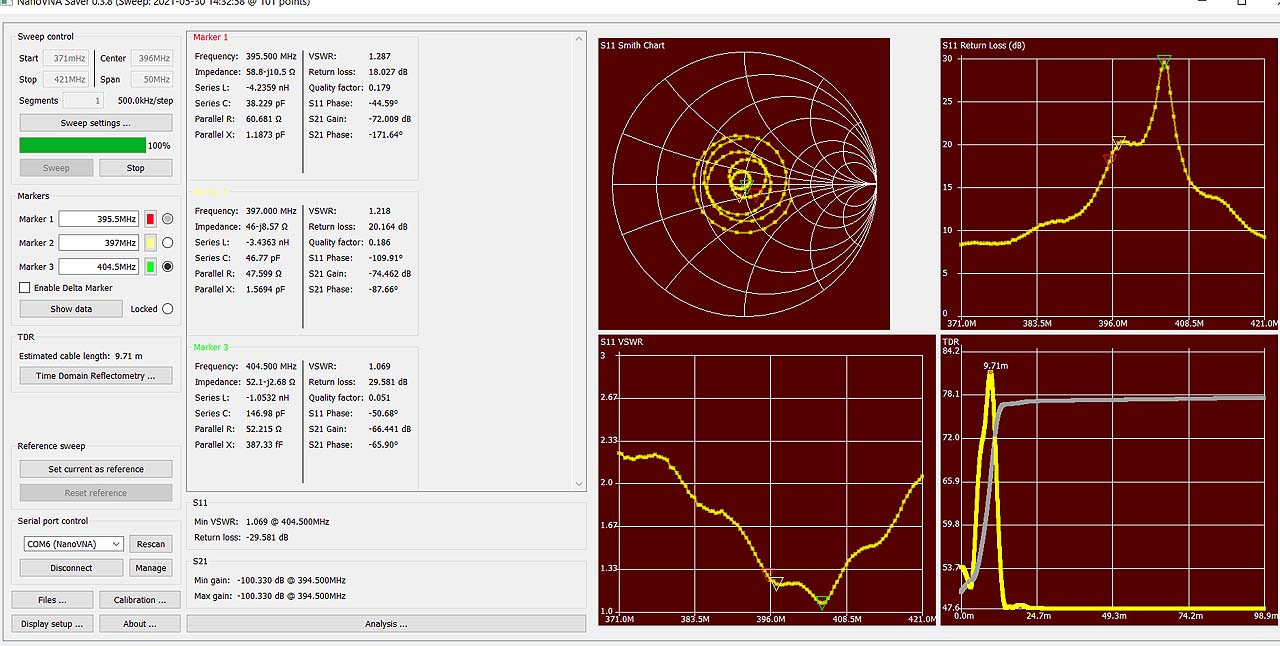This screenshot has height=646, width=1280.
Task: Pick the green Marker 3 color swatch
Action: pos(150,267)
